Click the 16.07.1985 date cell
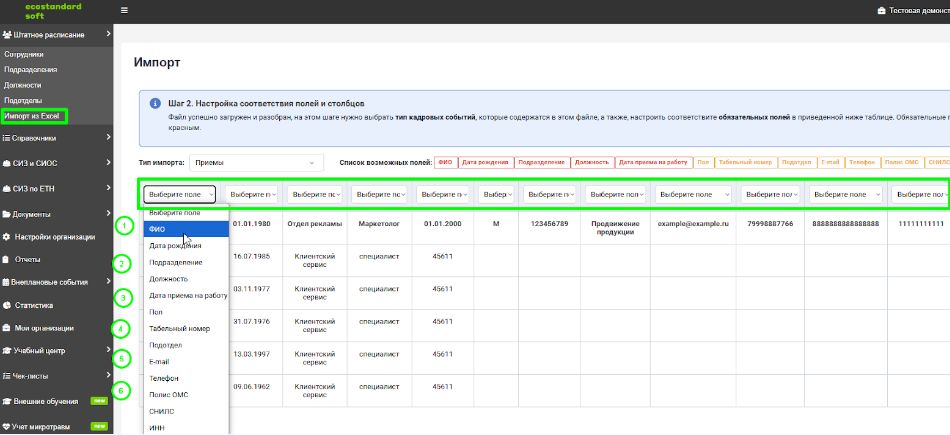 [x=251, y=256]
